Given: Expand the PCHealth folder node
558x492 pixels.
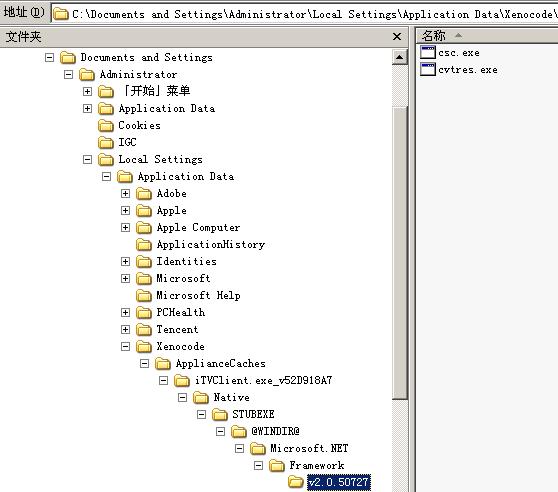Looking at the screenshot, I should coord(125,312).
